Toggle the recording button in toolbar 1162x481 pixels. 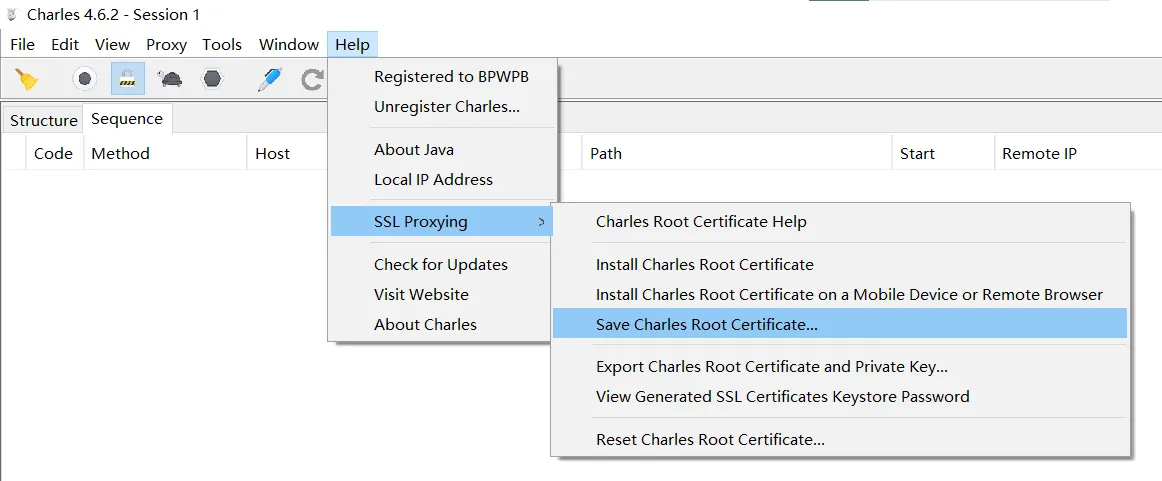coord(84,79)
